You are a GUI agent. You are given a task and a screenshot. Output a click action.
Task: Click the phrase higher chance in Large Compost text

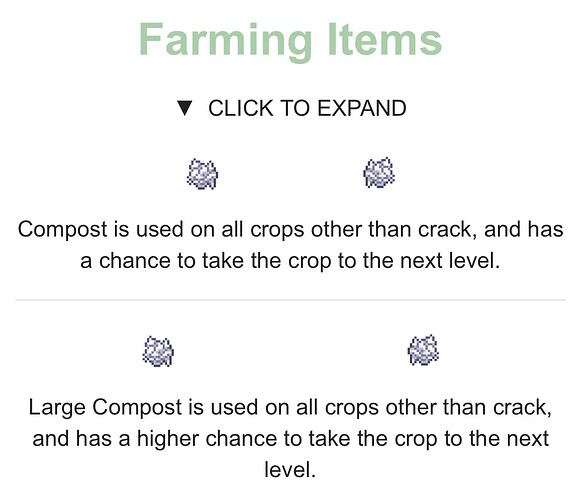(x=207, y=439)
